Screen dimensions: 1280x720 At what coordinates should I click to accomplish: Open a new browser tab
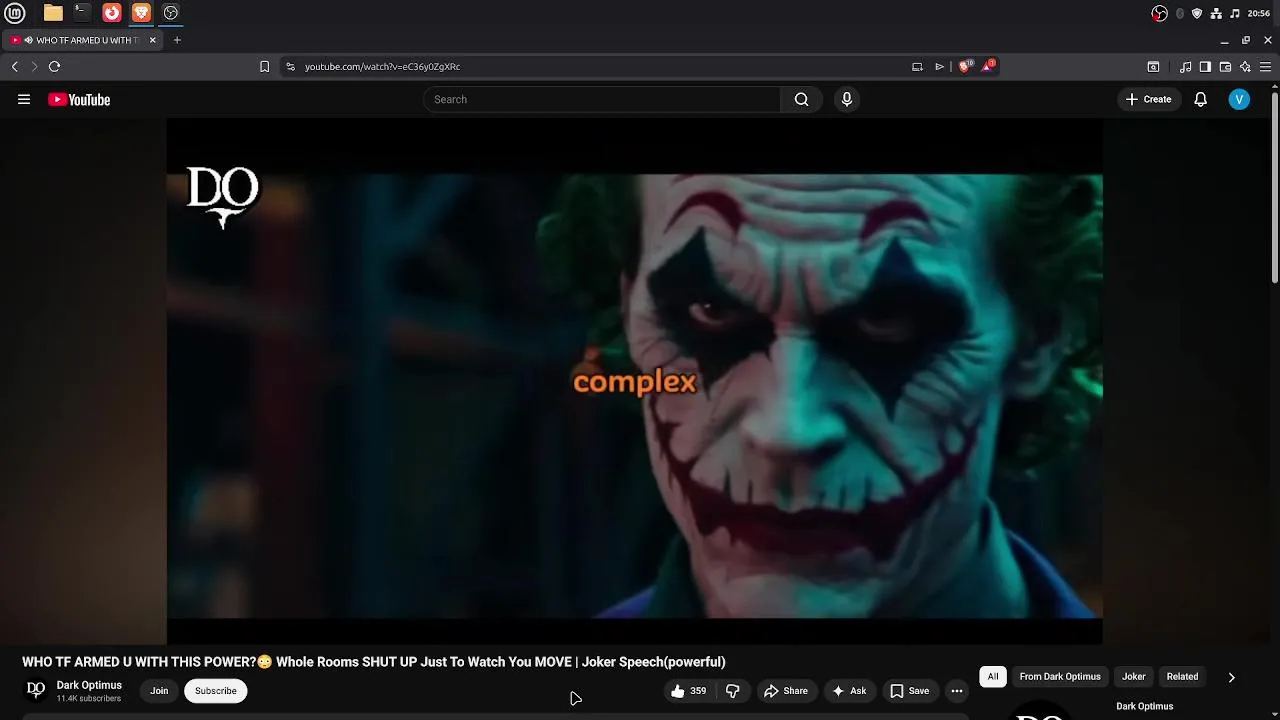click(x=177, y=40)
